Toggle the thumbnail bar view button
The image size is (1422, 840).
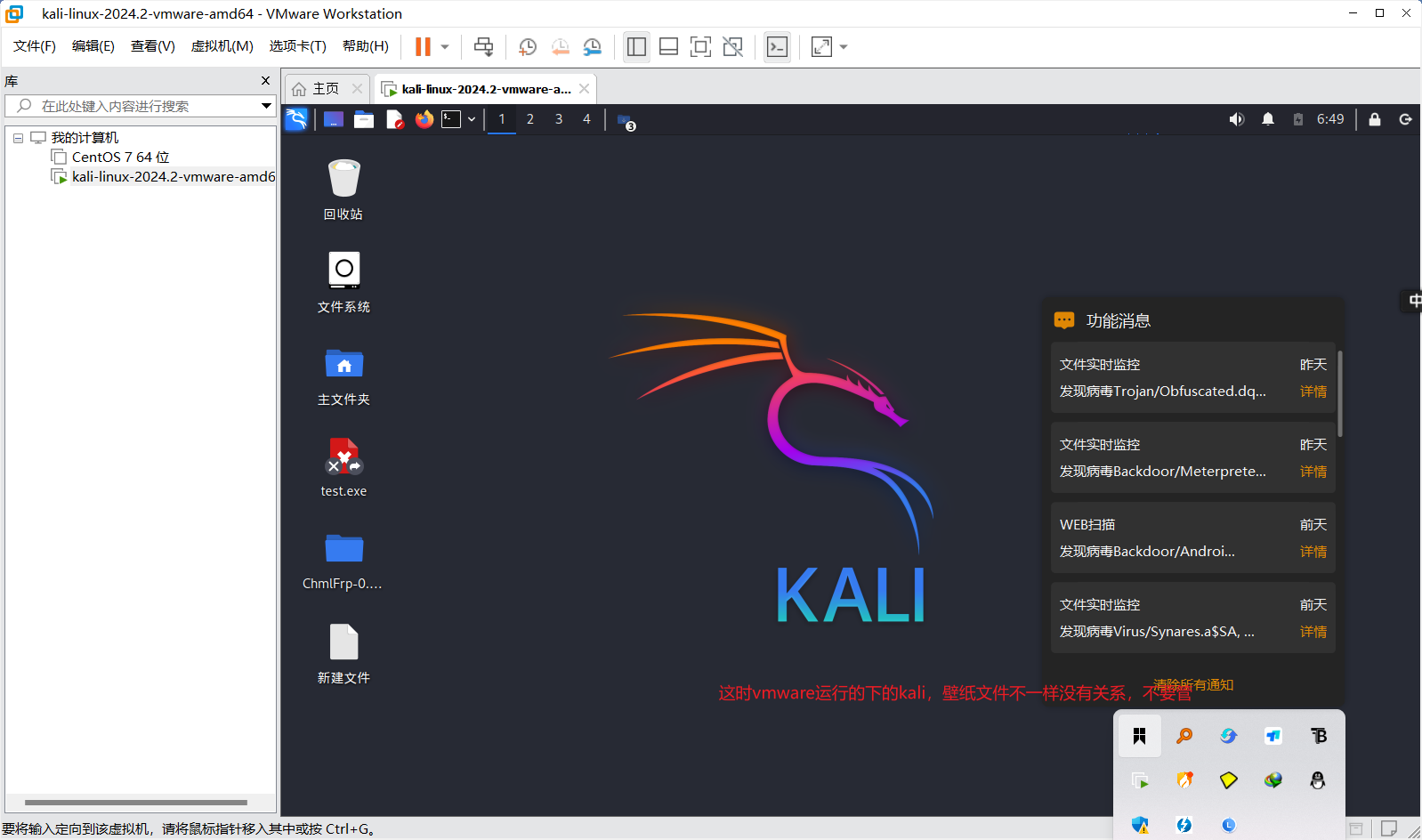[x=668, y=46]
